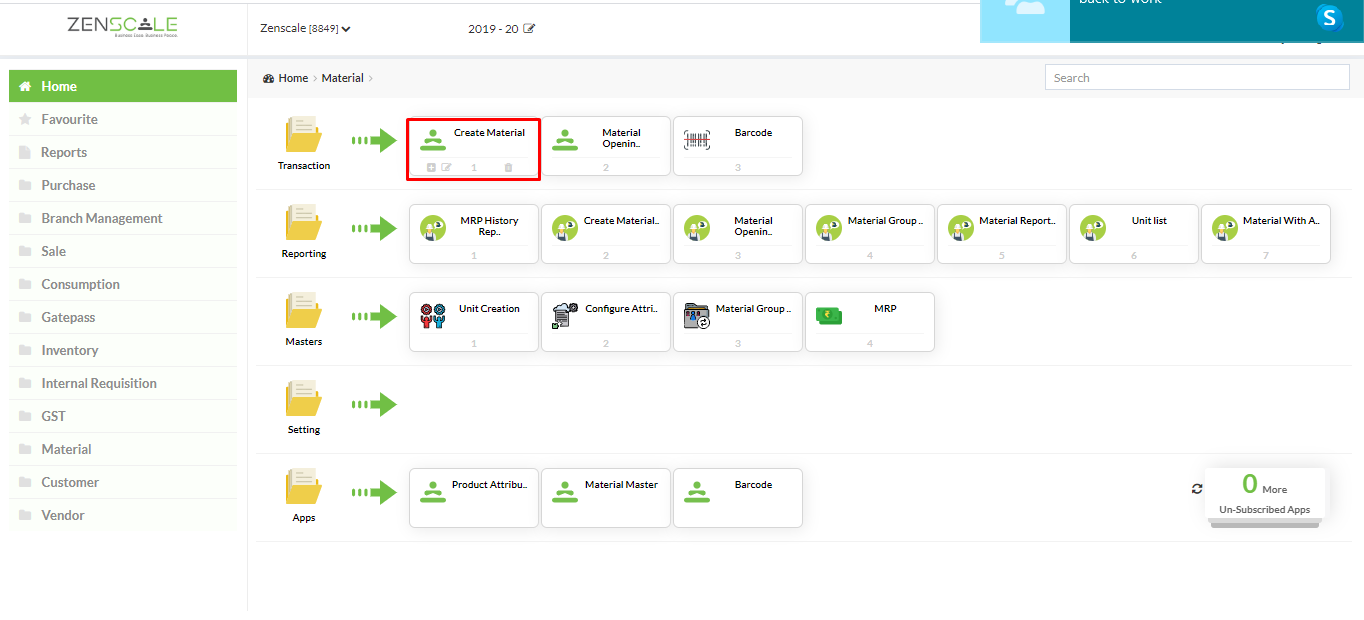Open the MRP master card
The height and width of the screenshot is (620, 1364).
870,322
